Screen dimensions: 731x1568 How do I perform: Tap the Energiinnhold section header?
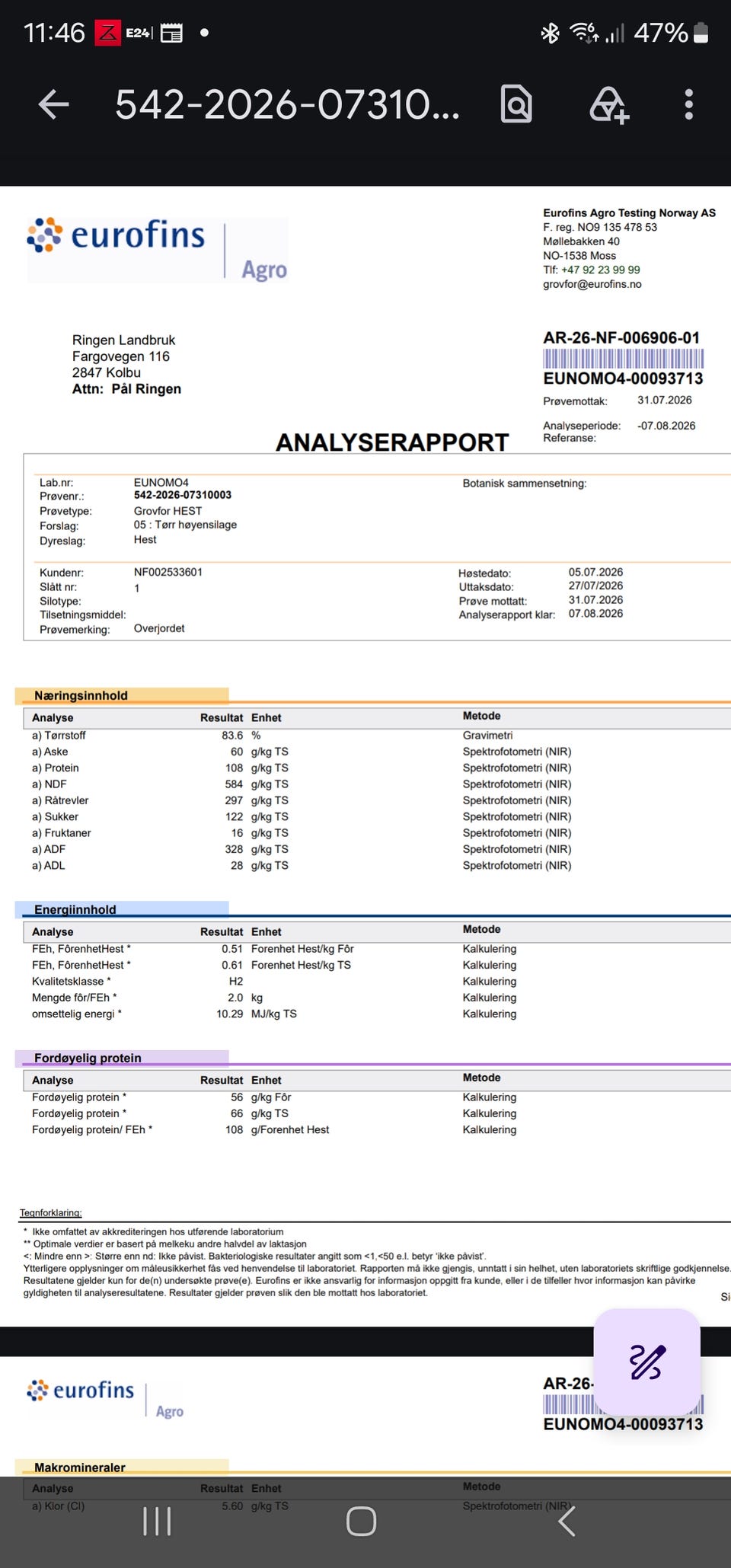pyautogui.click(x=75, y=909)
